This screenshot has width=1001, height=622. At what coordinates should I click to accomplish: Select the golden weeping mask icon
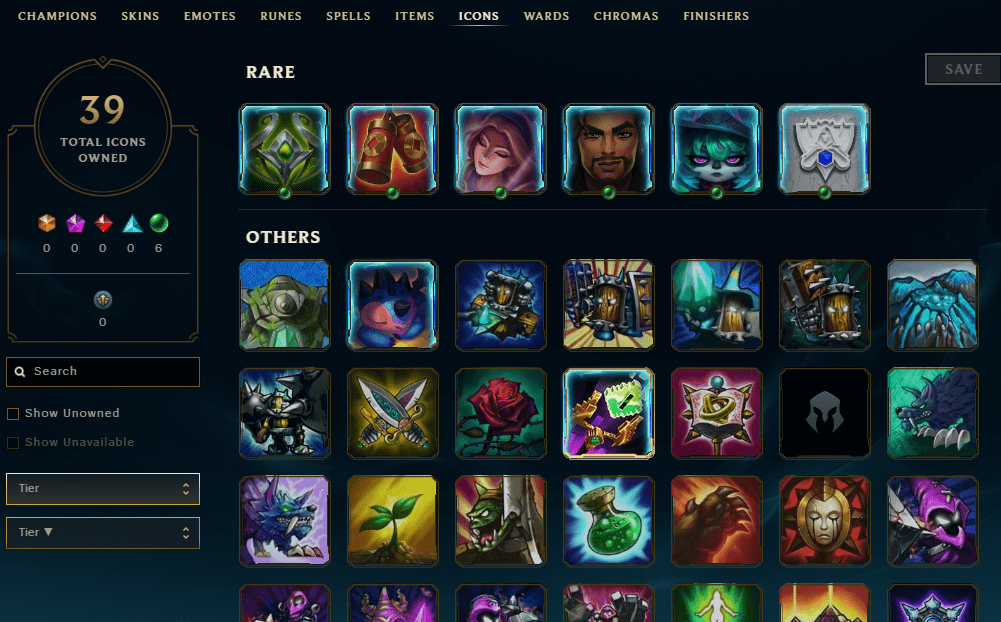pos(824,521)
